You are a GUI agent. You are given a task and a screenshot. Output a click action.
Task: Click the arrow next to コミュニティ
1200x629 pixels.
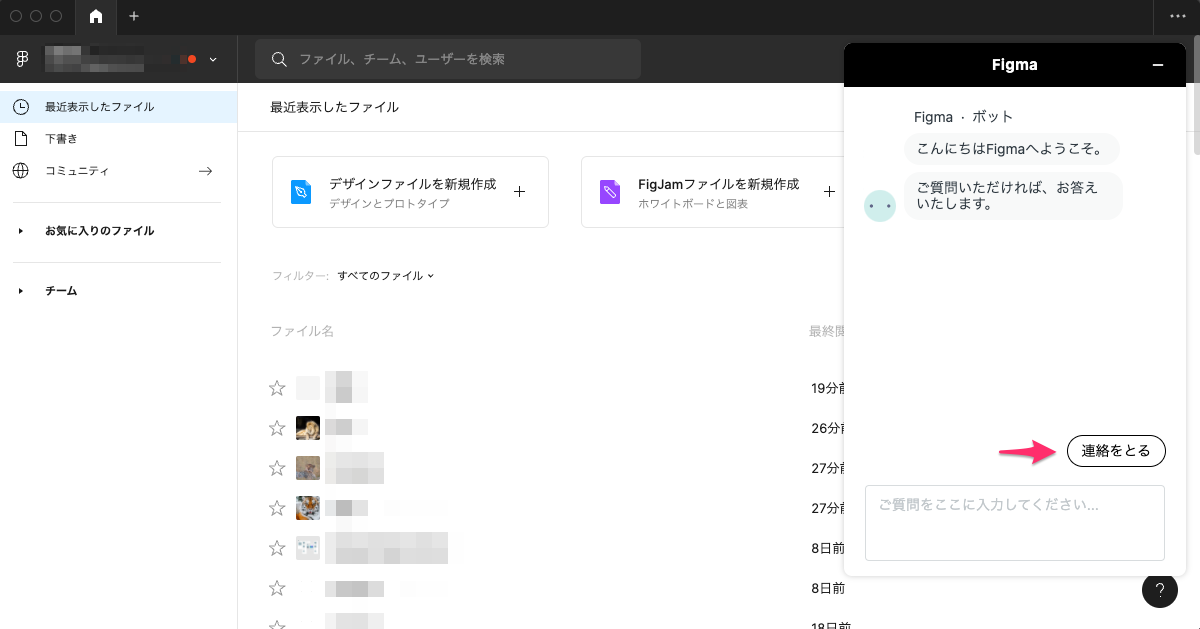tap(205, 170)
